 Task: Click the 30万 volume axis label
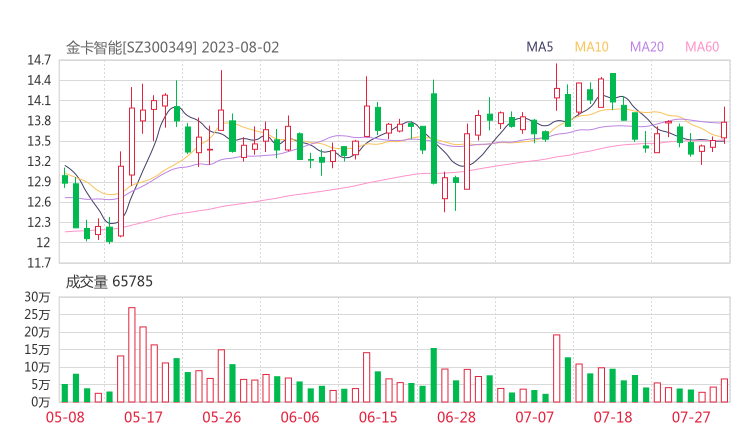[37, 297]
